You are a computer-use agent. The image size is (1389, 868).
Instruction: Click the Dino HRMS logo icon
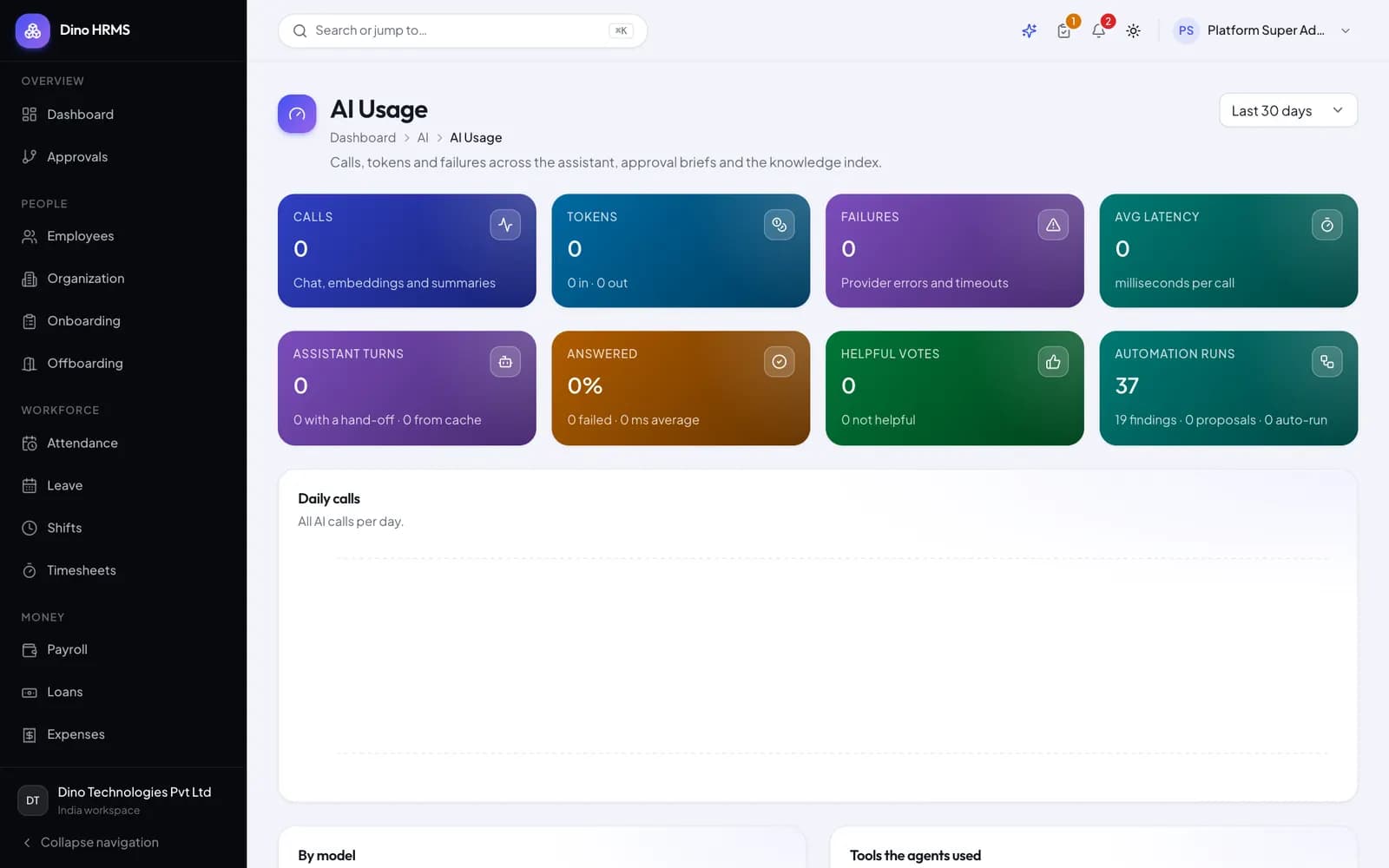[32, 30]
